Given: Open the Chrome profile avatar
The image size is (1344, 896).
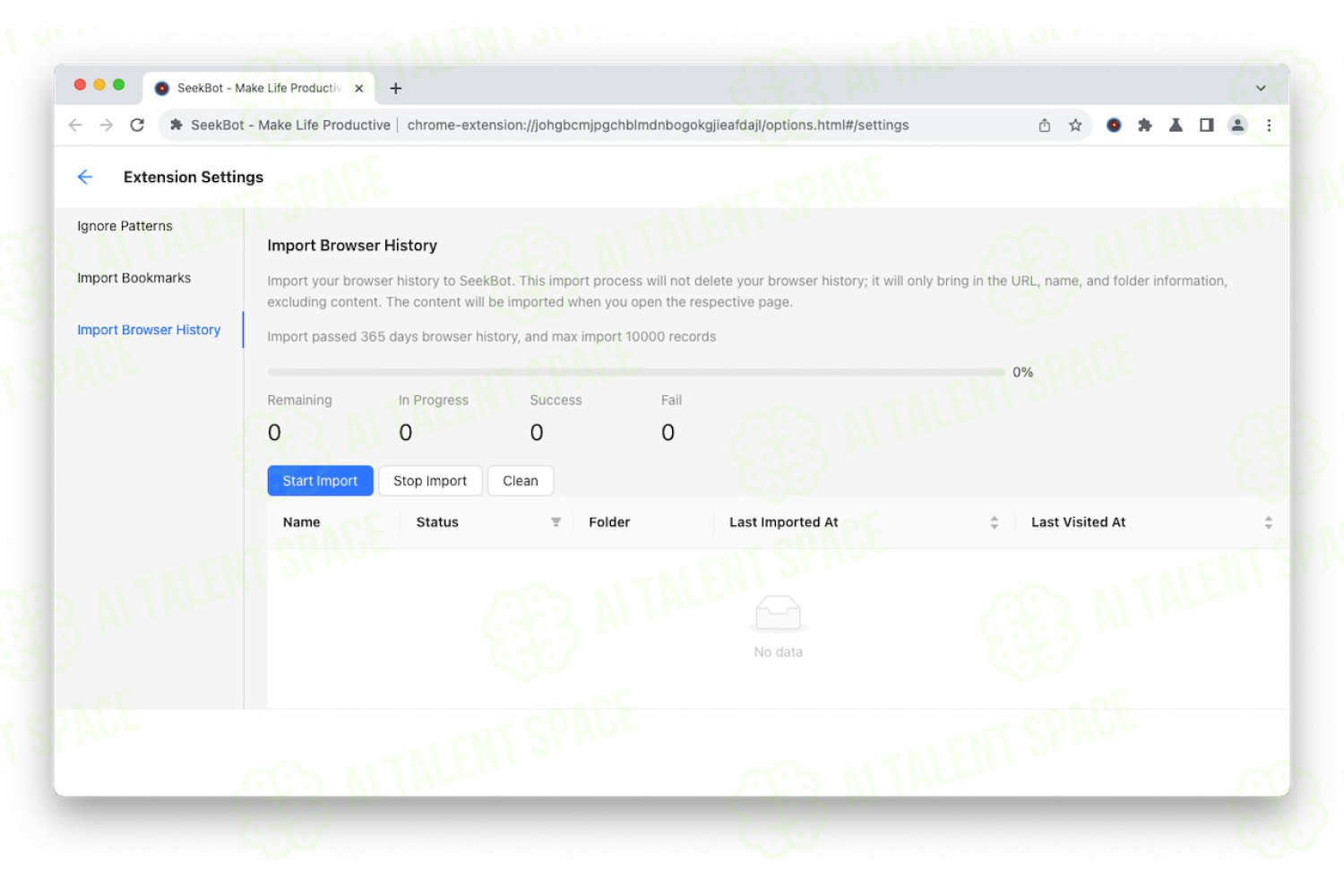Looking at the screenshot, I should pos(1237,125).
